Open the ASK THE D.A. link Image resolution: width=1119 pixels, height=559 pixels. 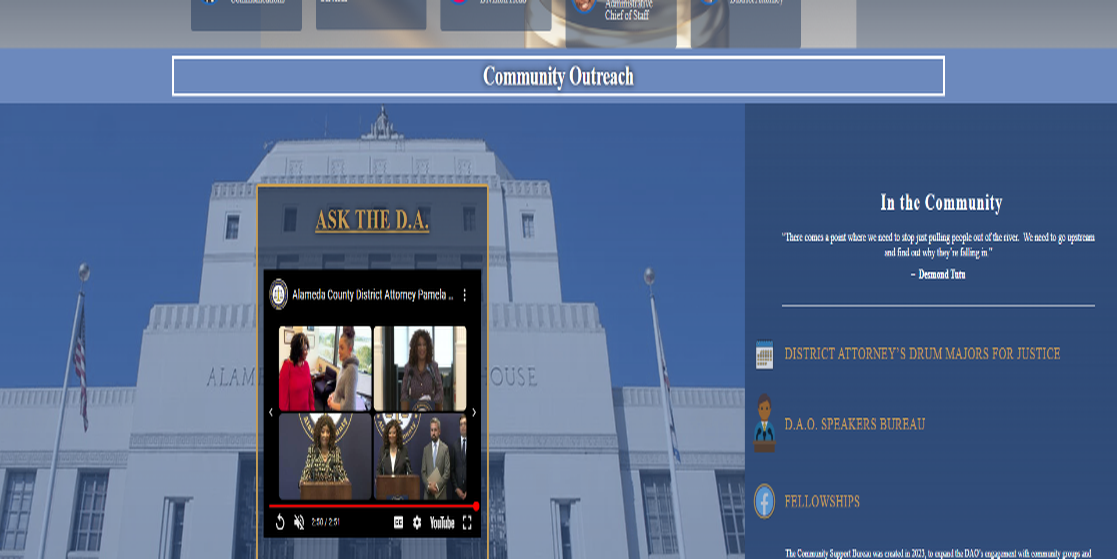click(372, 219)
